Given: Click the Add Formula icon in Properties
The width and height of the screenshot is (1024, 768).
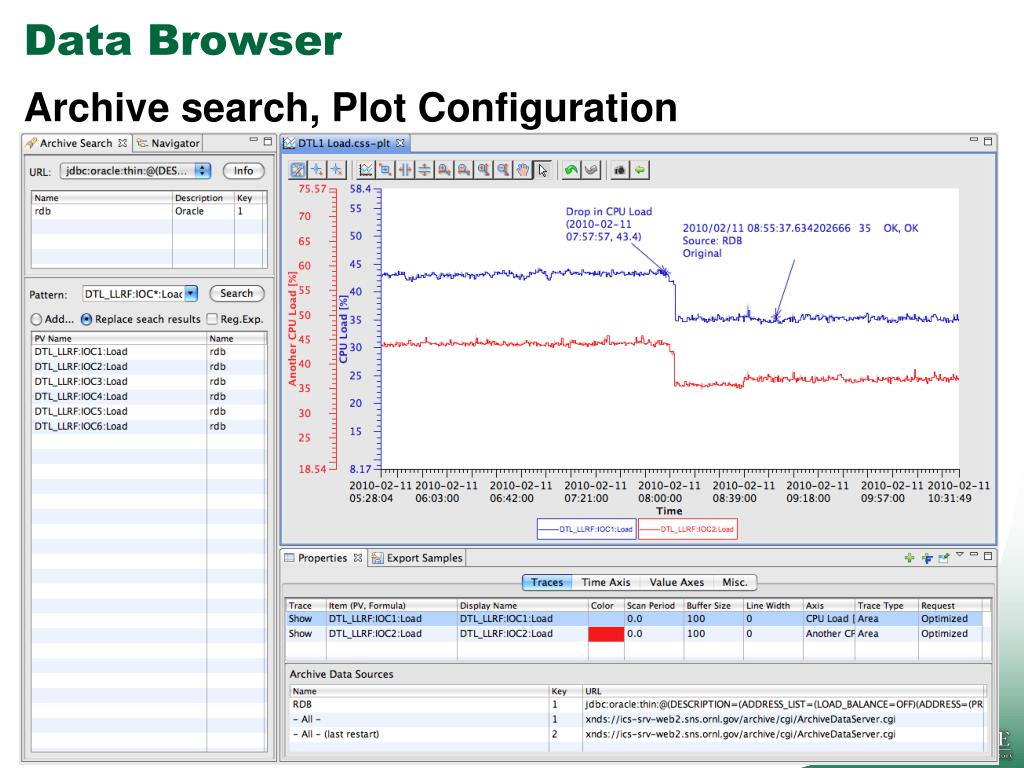Looking at the screenshot, I should (x=927, y=558).
